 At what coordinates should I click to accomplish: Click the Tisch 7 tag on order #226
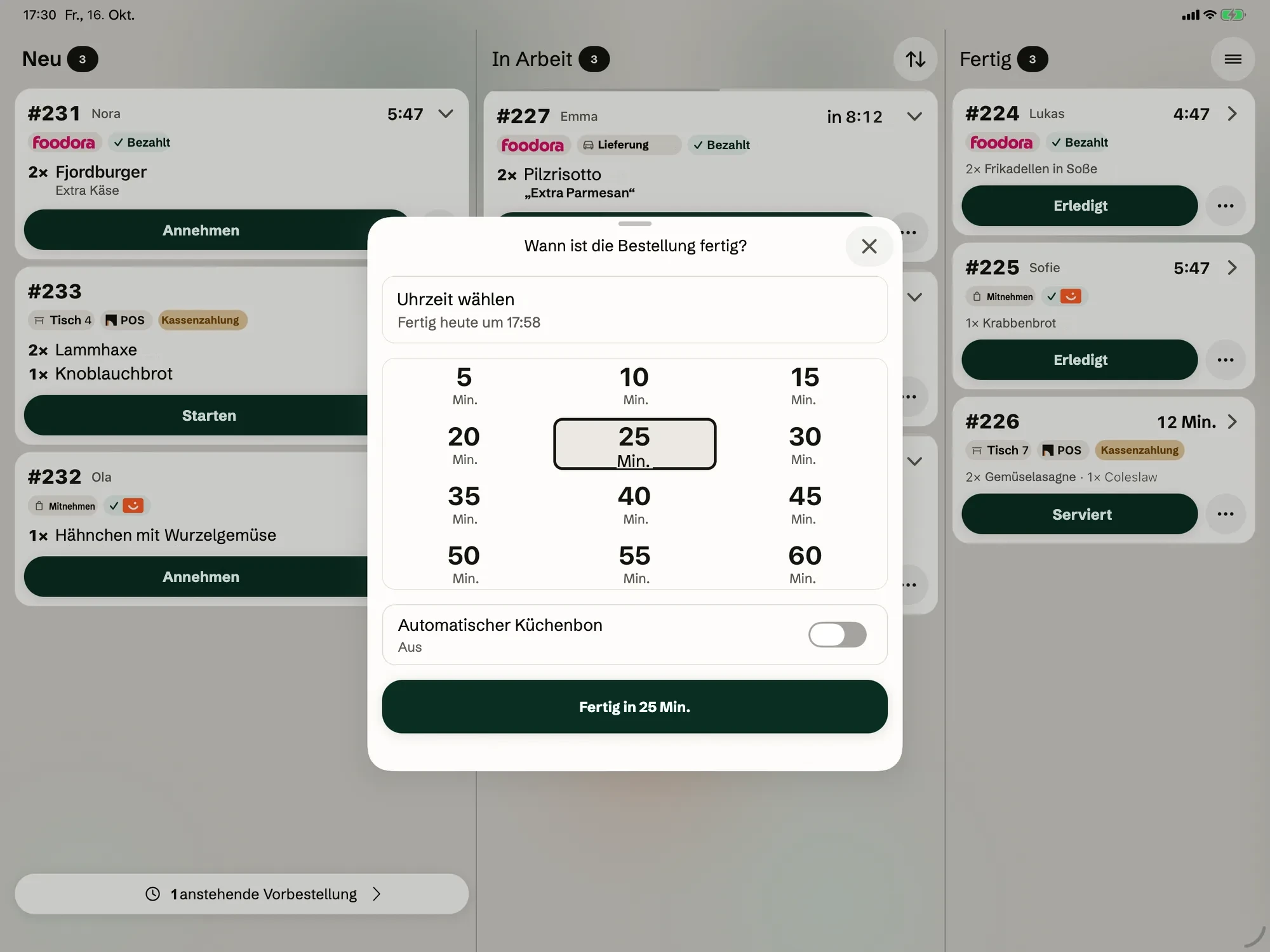[999, 450]
